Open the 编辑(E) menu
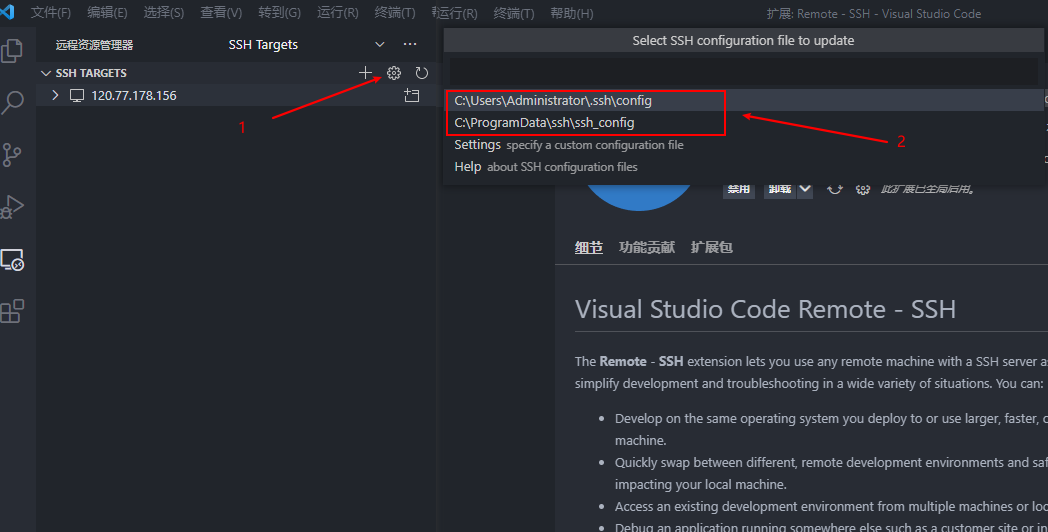 (107, 13)
